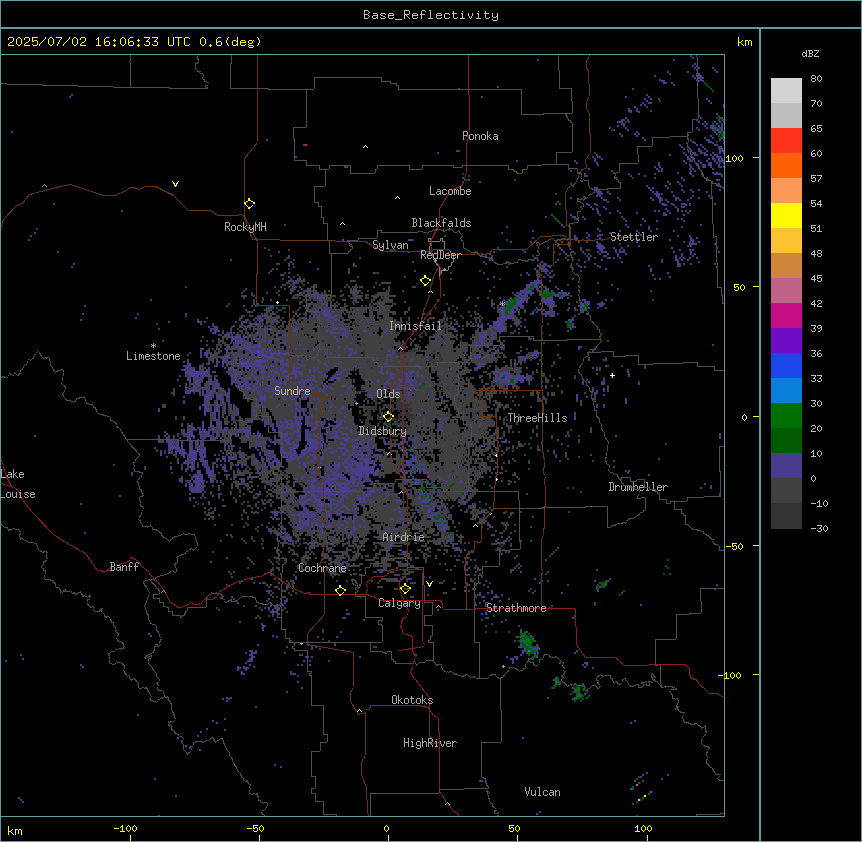Click the white plus marker north of Drumheller
This screenshot has width=862, height=842.
click(x=612, y=375)
